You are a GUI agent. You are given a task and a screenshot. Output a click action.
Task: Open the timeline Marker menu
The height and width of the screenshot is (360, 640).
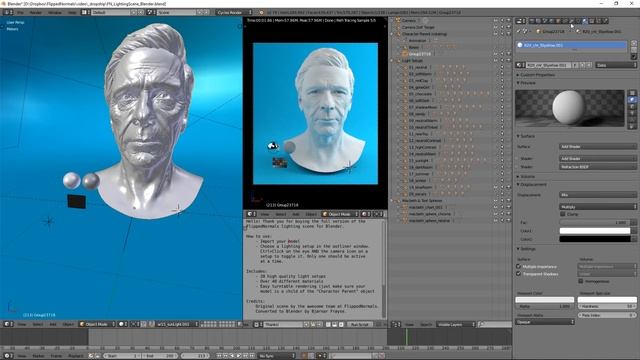point(38,356)
